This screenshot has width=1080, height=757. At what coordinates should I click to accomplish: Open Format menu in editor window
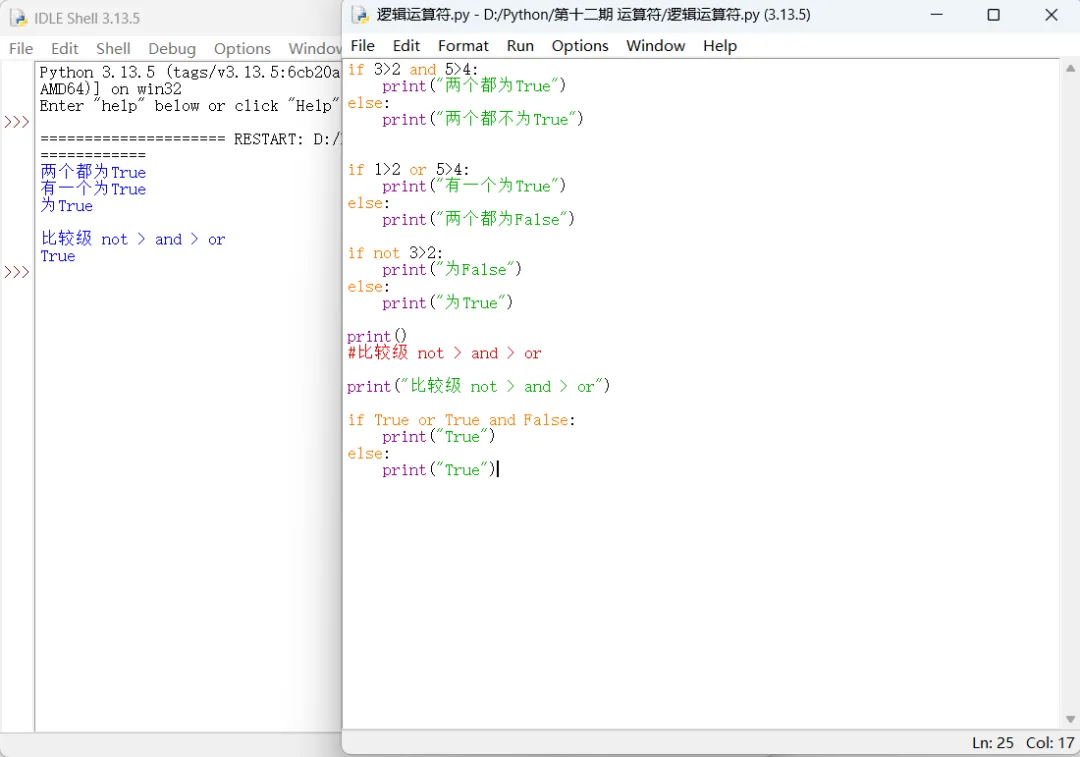[x=463, y=45]
